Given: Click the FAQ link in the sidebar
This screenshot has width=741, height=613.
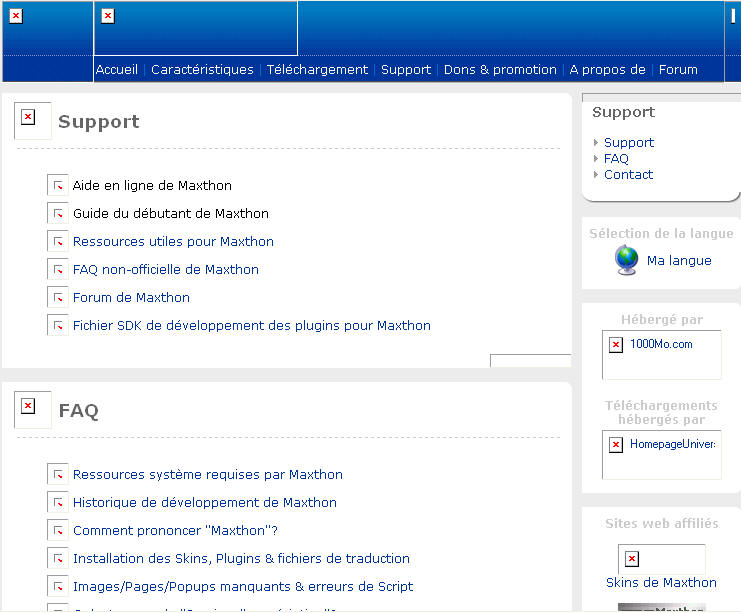Looking at the screenshot, I should point(616,158).
